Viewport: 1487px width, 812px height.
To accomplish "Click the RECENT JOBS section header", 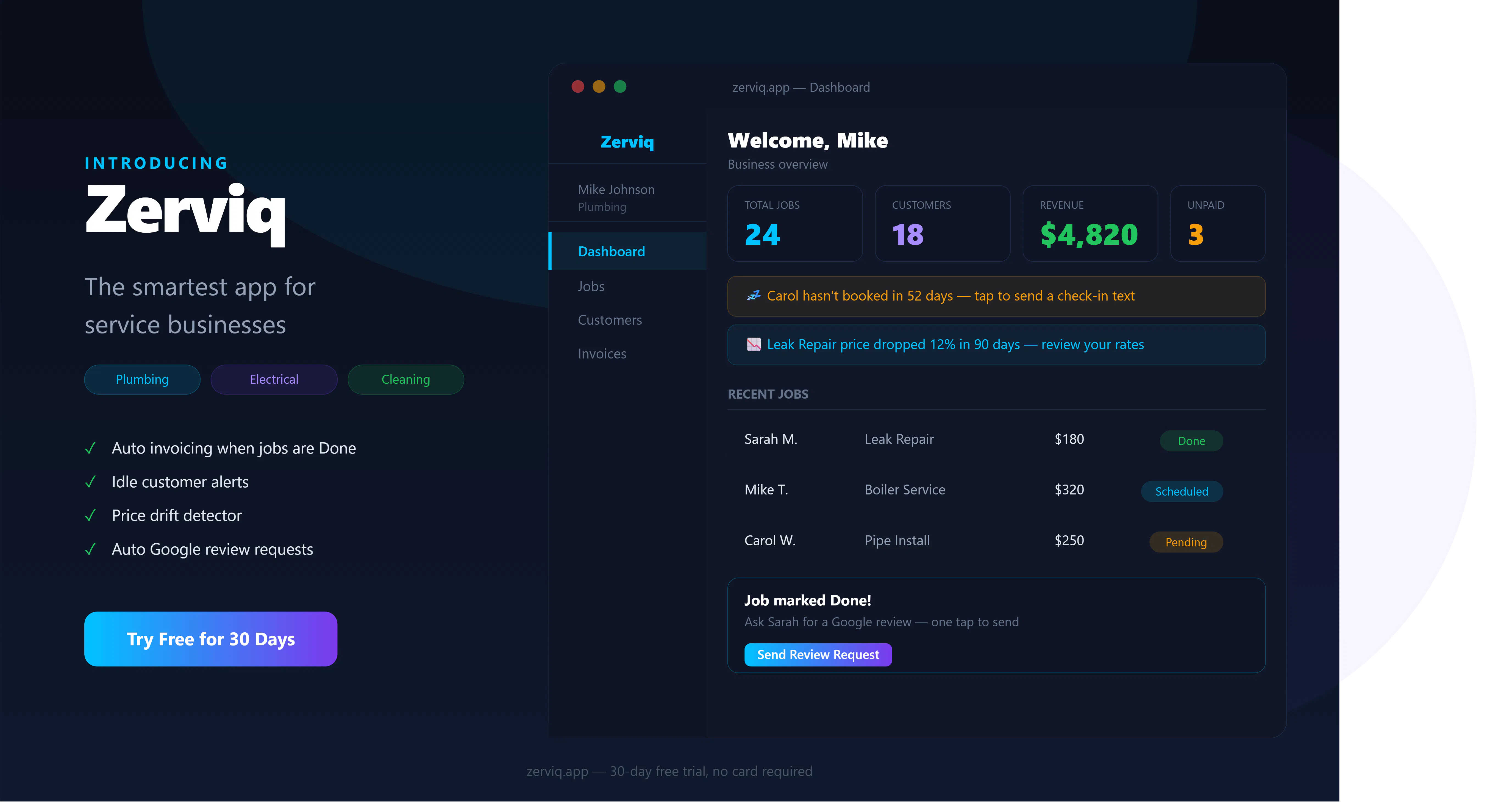I will (x=768, y=394).
